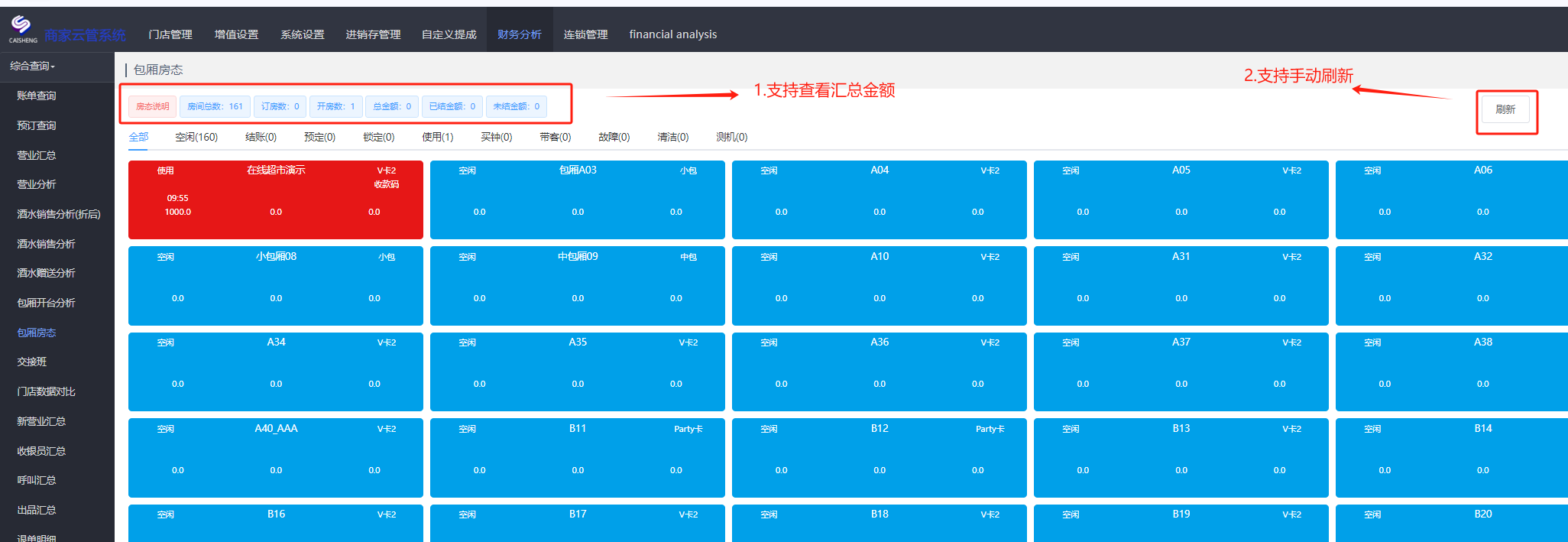Image resolution: width=1568 pixels, height=542 pixels.
Task: Select the 包厢A03 room card
Action: [578, 200]
